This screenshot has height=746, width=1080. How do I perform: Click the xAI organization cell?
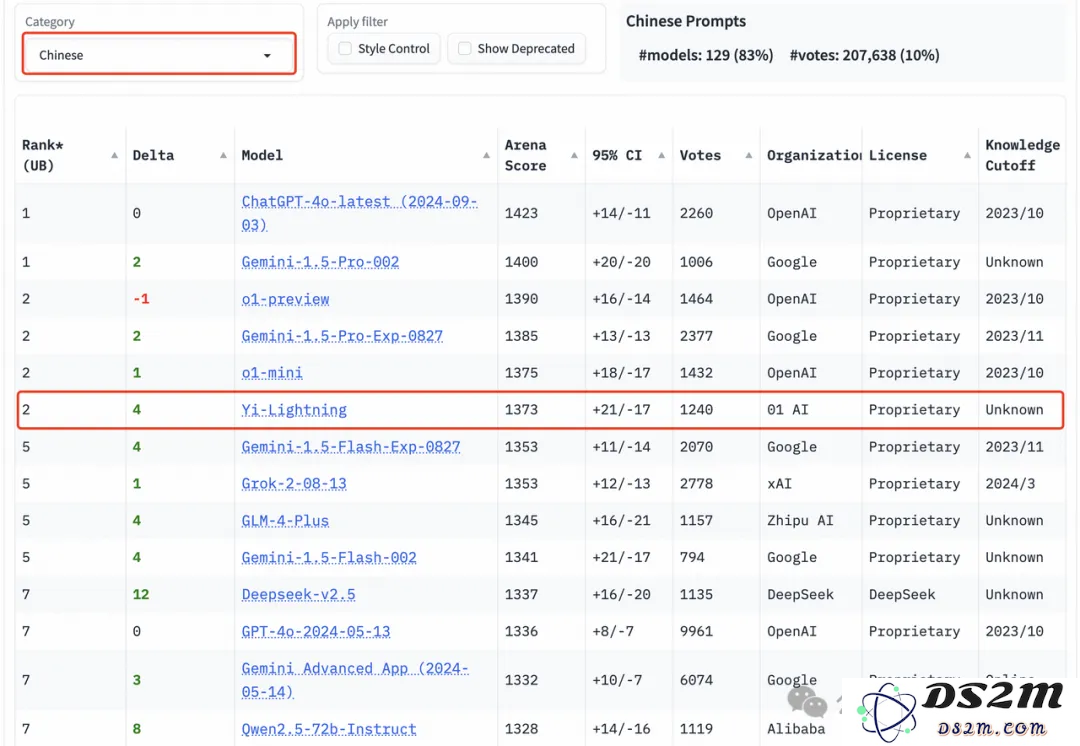[x=779, y=484]
